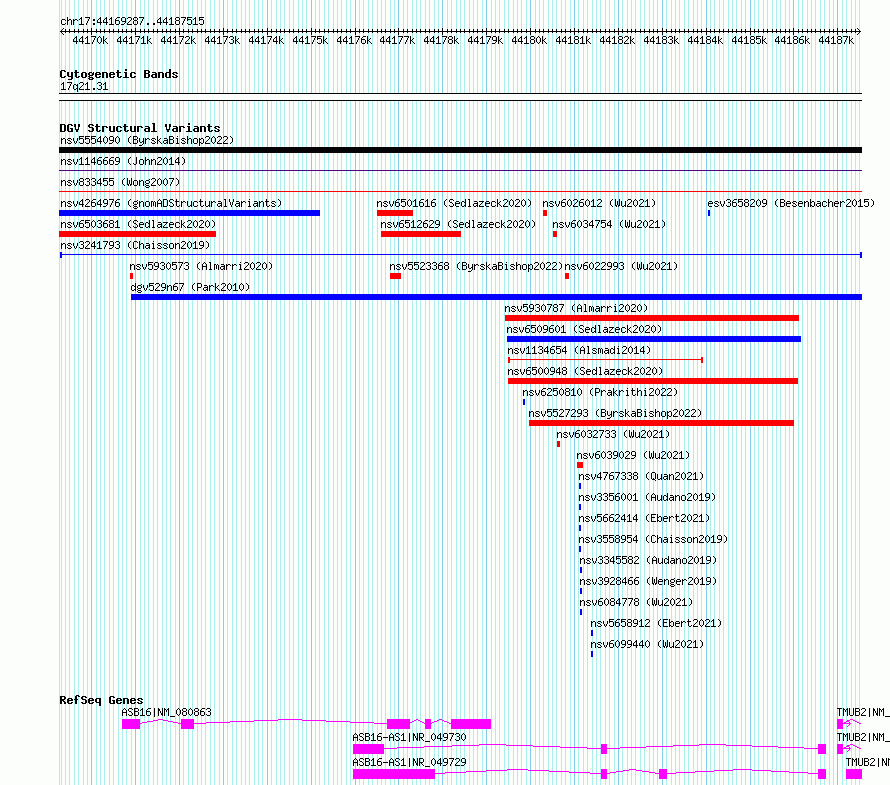Open nsv1146669 (John2014) variant label
The width and height of the screenshot is (890, 785).
pyautogui.click(x=123, y=161)
